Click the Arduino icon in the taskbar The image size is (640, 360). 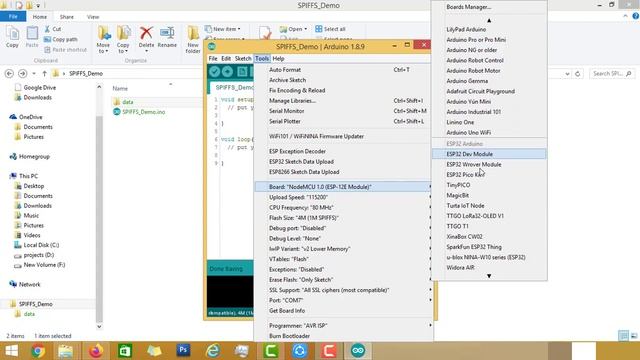358,351
